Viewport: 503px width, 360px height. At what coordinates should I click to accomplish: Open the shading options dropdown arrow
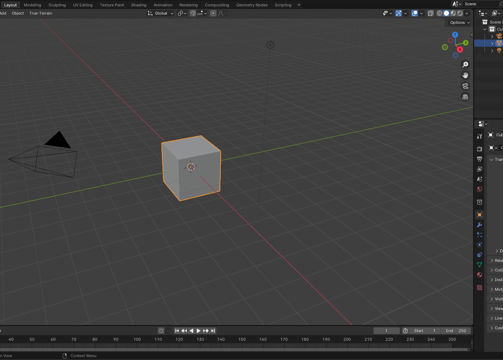click(x=467, y=13)
